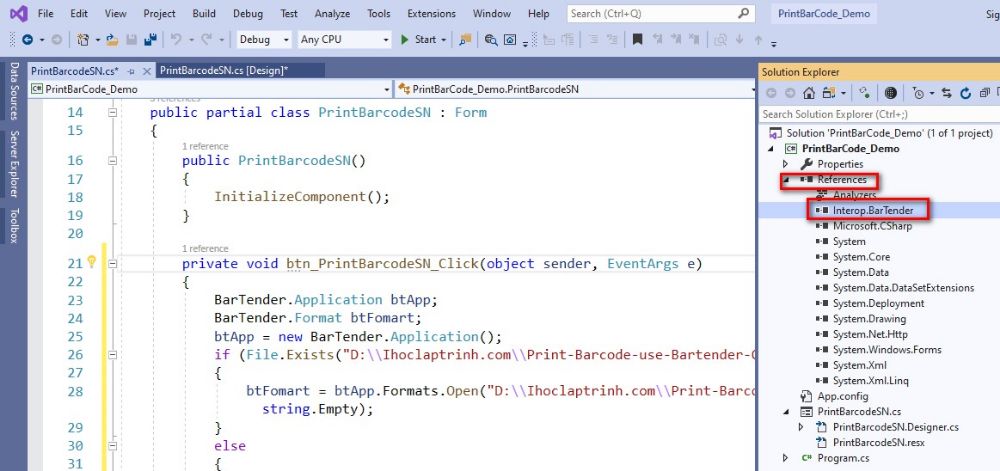Close the PrintBarcodeSN.cs tab
Viewport: 1000px width, 471px height.
point(146,71)
